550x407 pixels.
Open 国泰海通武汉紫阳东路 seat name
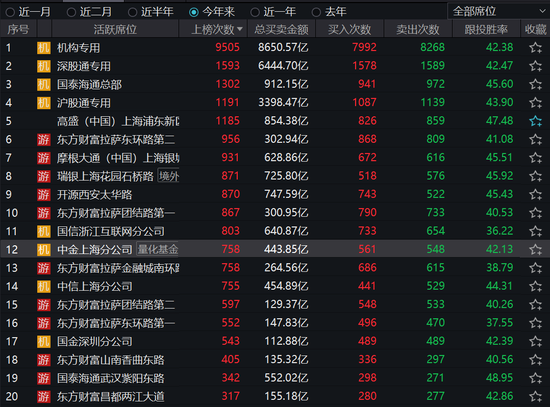111,378
